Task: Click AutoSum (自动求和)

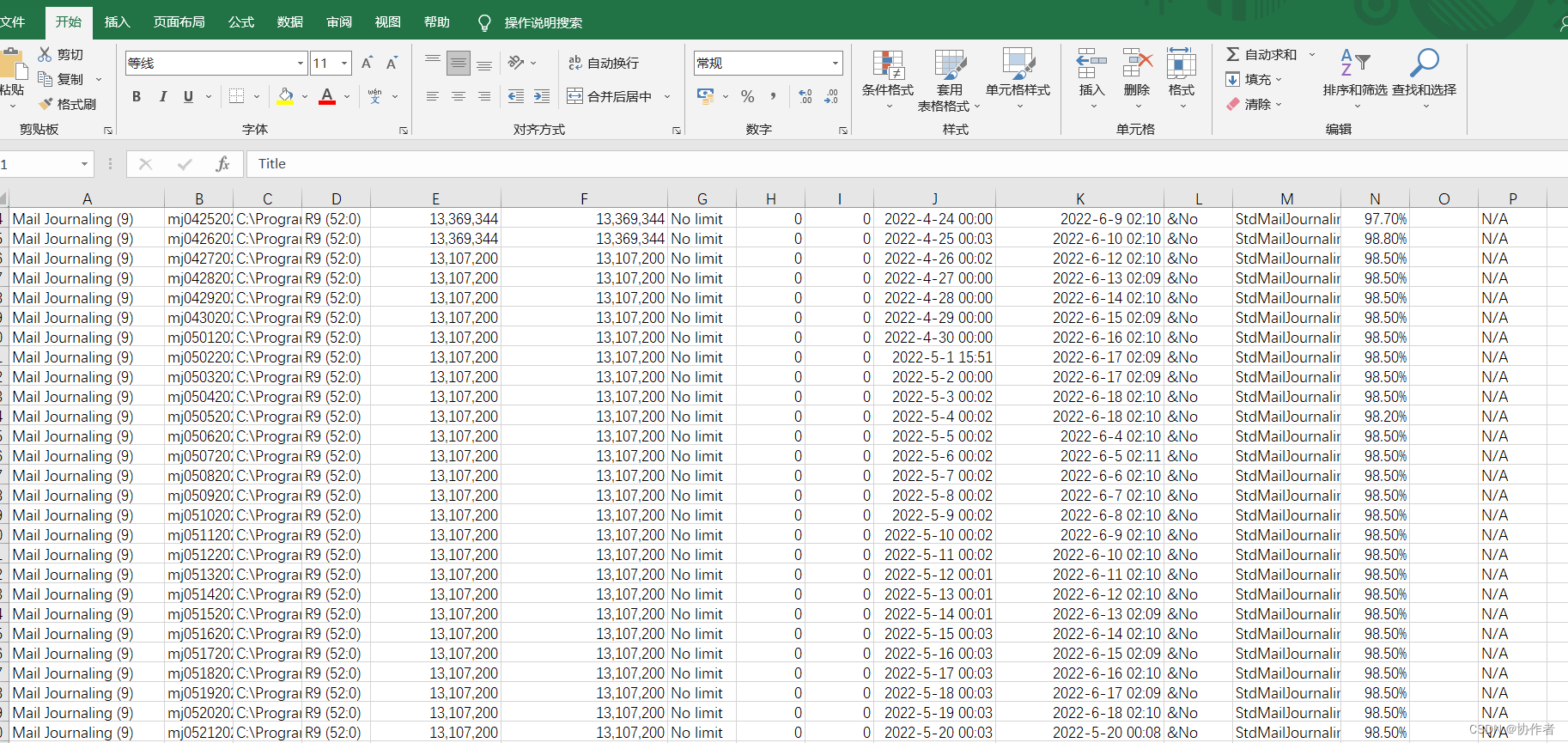Action: coord(1261,54)
